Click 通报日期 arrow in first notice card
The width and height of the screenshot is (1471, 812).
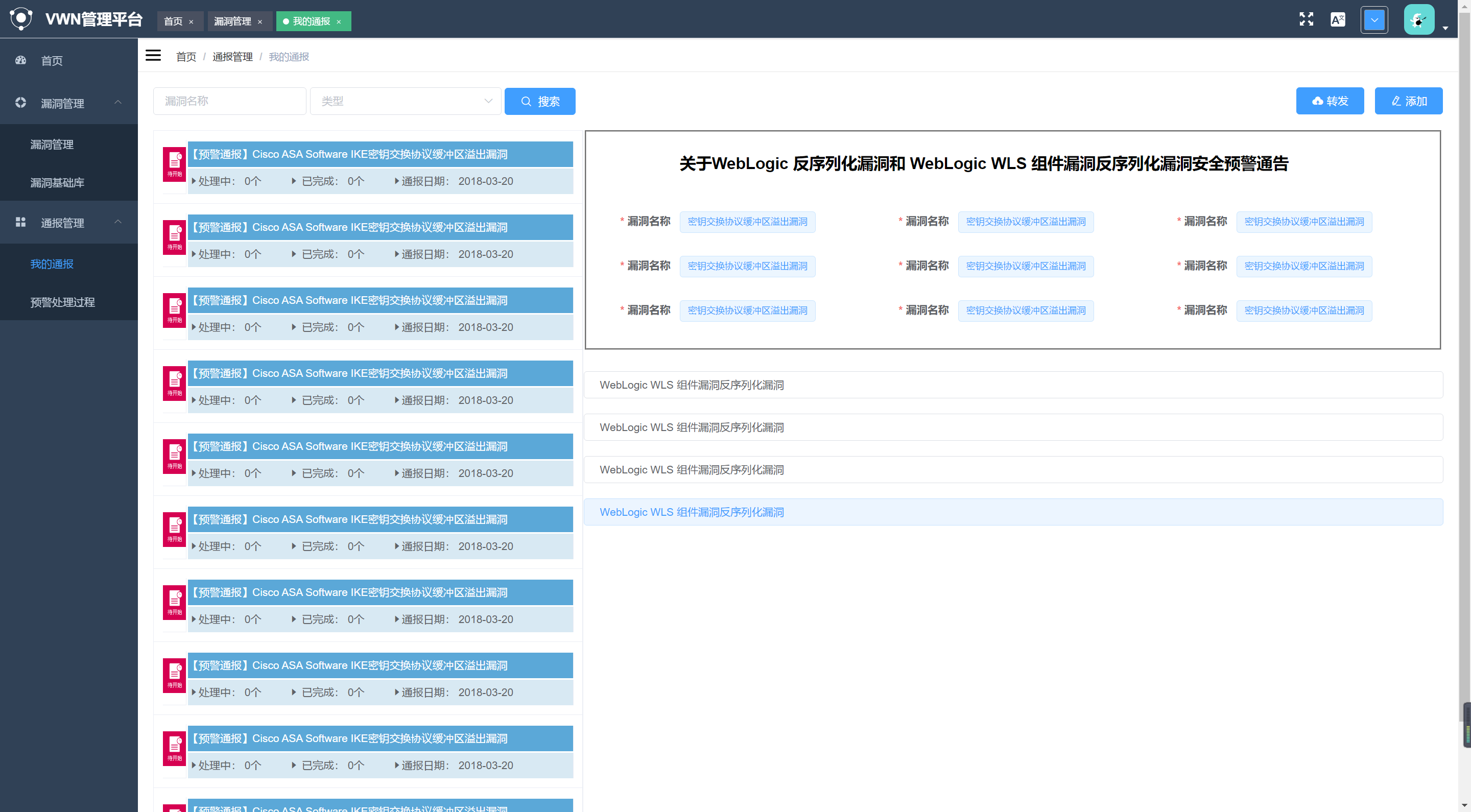point(397,181)
